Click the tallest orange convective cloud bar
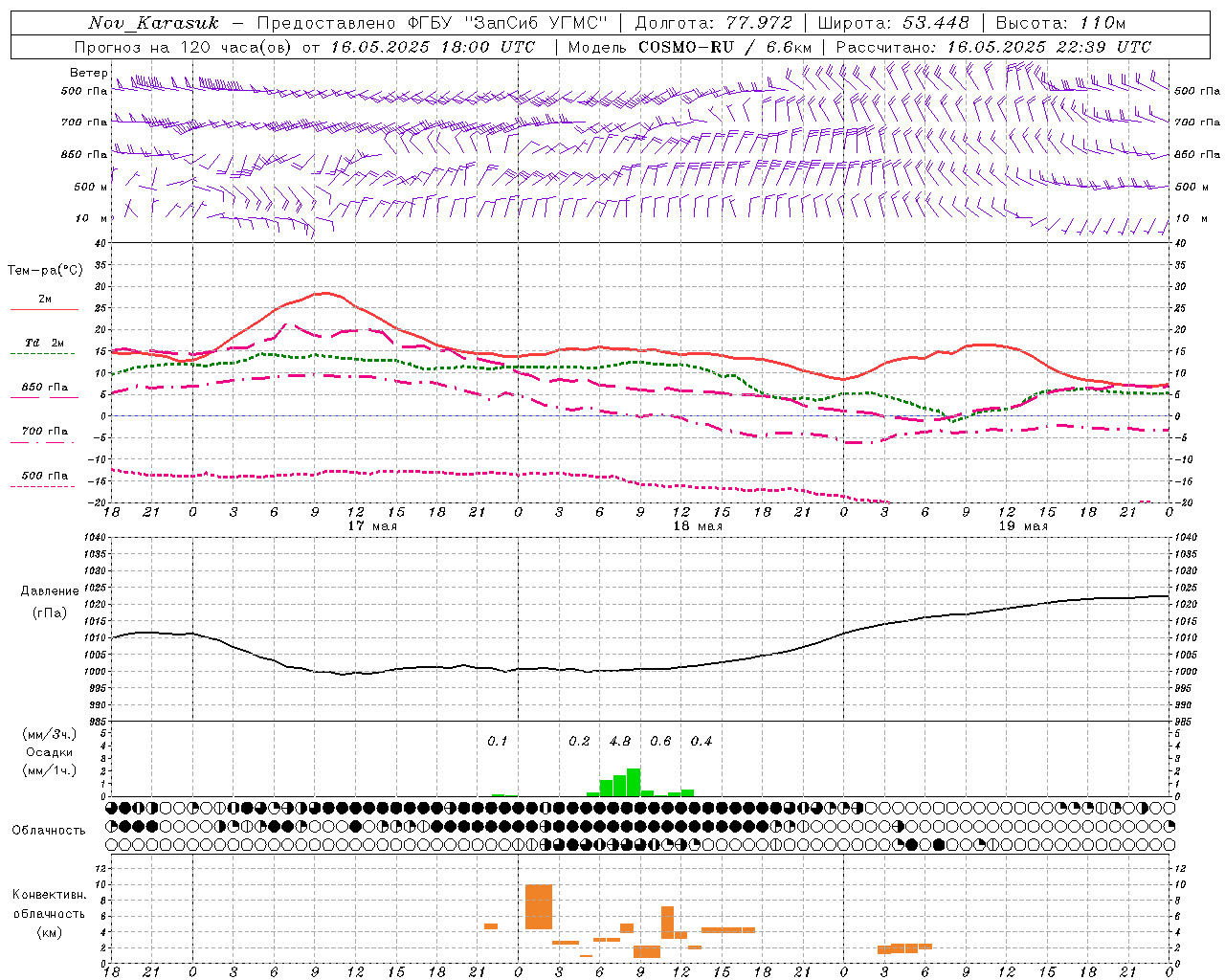The height and width of the screenshot is (980, 1225). click(x=539, y=907)
